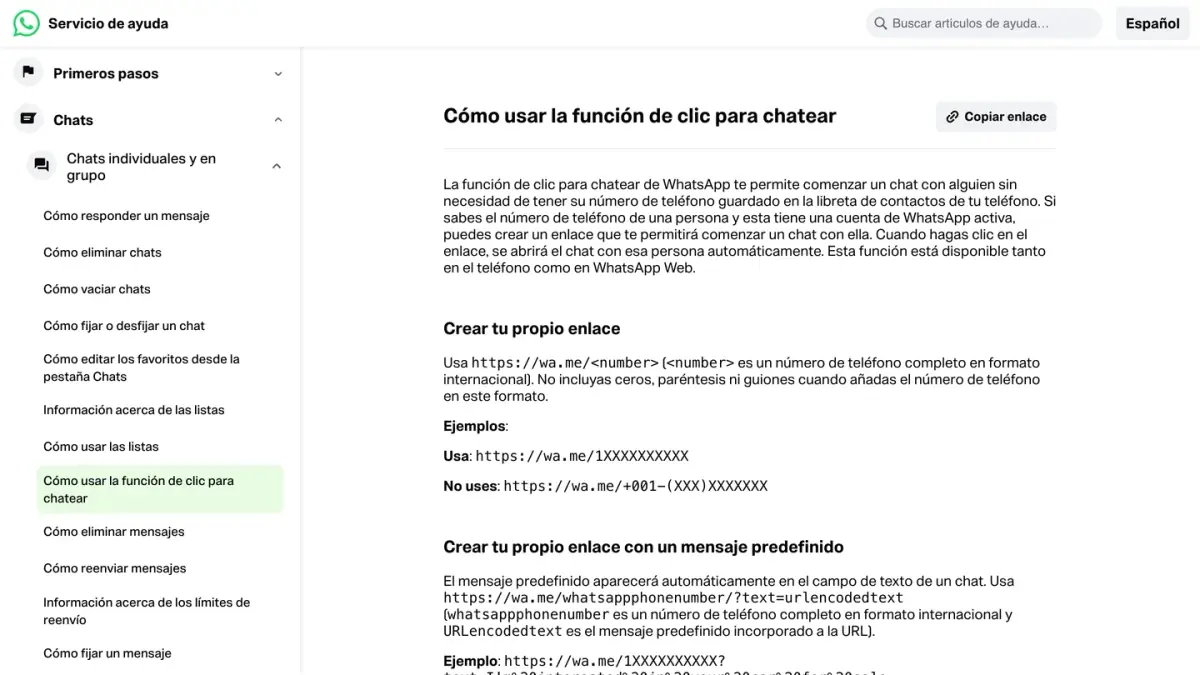The height and width of the screenshot is (675, 1200).
Task: Open Cómo eliminar chats article
Action: pyautogui.click(x=102, y=253)
